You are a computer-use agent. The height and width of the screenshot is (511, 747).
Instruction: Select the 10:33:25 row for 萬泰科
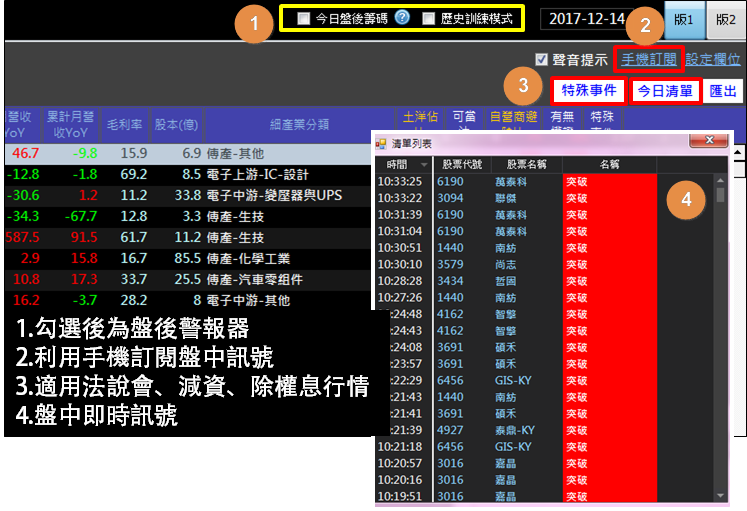[545, 181]
